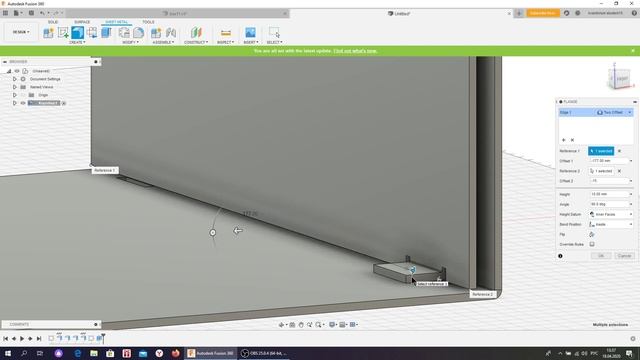Open the Design workspace dropdown
Image resolution: width=640 pixels, height=360 pixels.
point(20,32)
